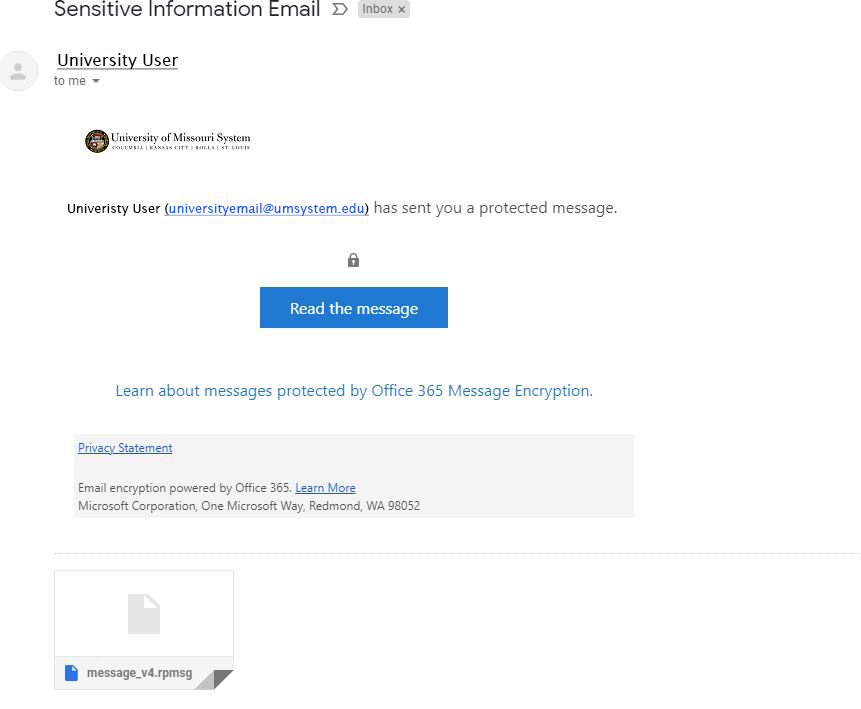Open the message_v4.rpmsg attachment filename

click(x=139, y=673)
